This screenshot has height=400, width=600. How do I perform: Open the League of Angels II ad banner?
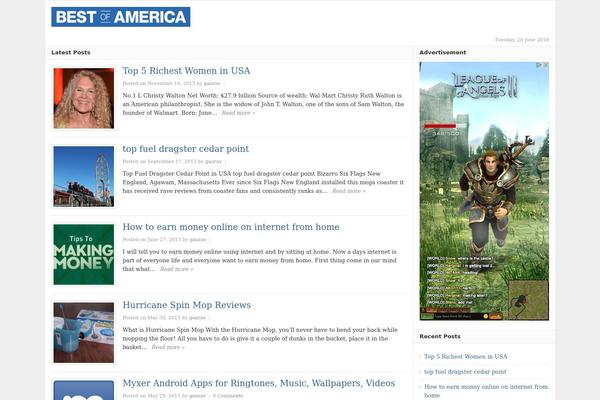tap(484, 191)
